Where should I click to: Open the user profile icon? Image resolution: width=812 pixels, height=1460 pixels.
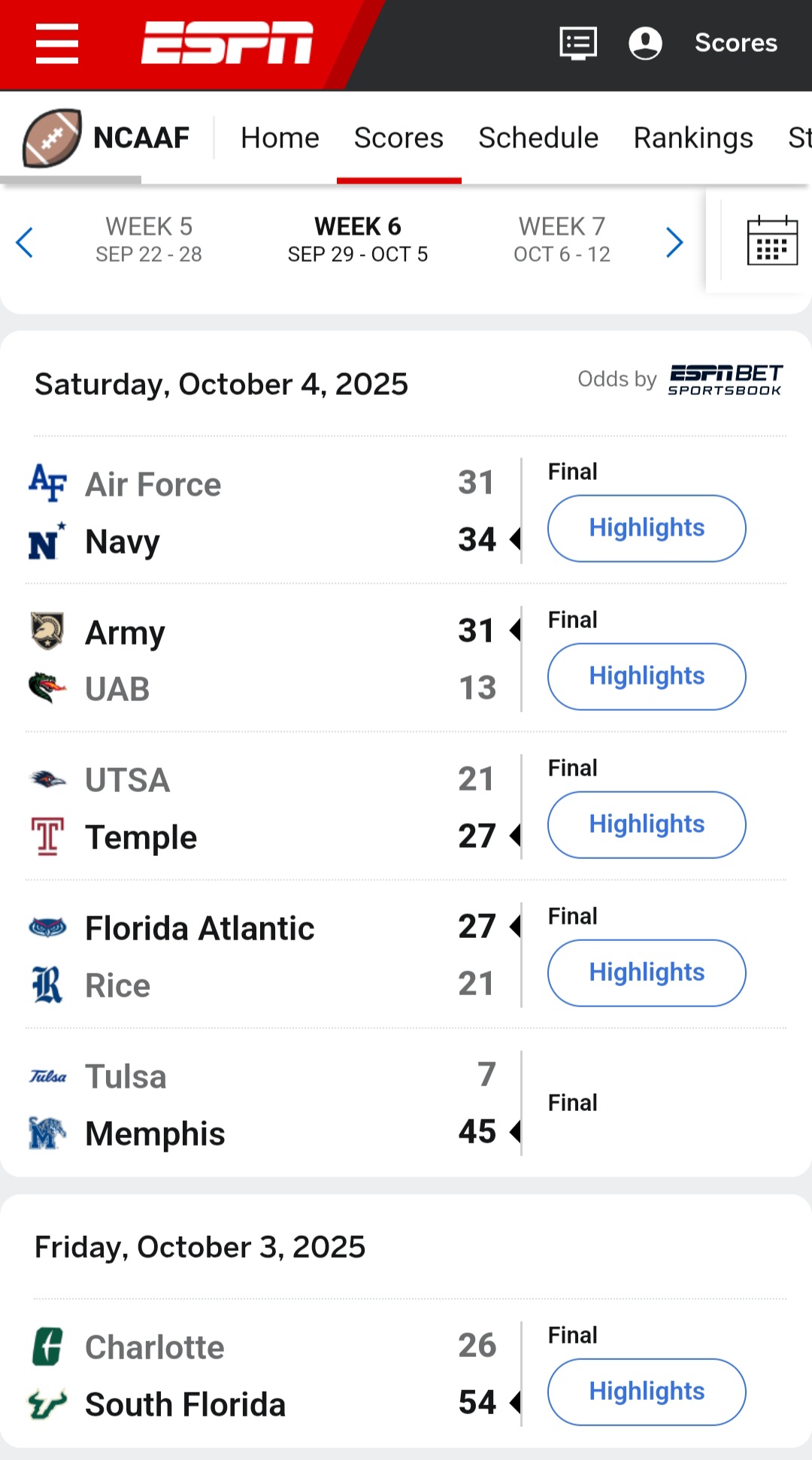pyautogui.click(x=645, y=43)
